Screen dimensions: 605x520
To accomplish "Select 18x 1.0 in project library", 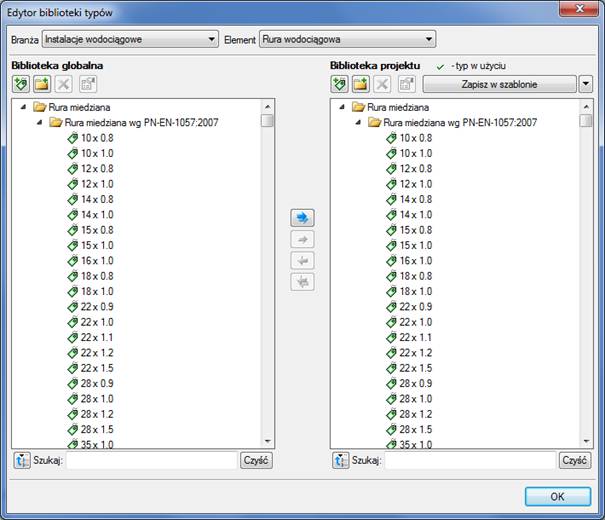I will (416, 291).
